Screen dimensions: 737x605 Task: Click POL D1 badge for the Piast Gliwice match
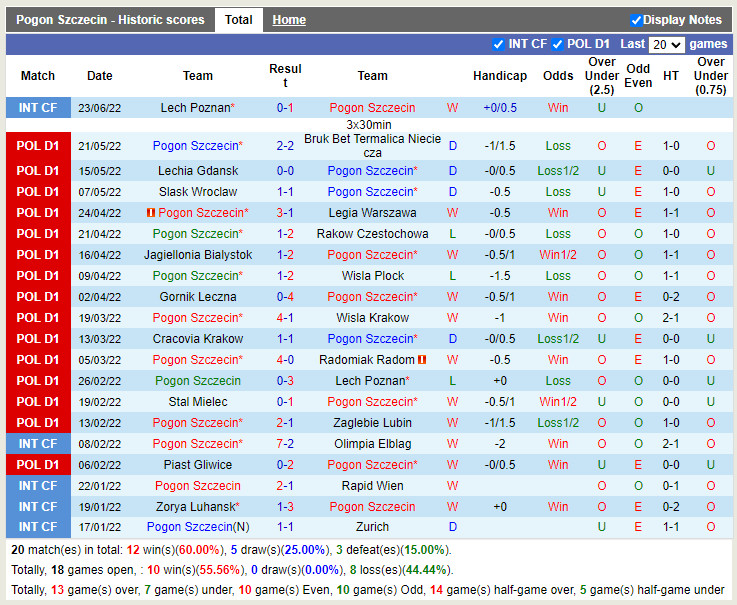tap(38, 465)
